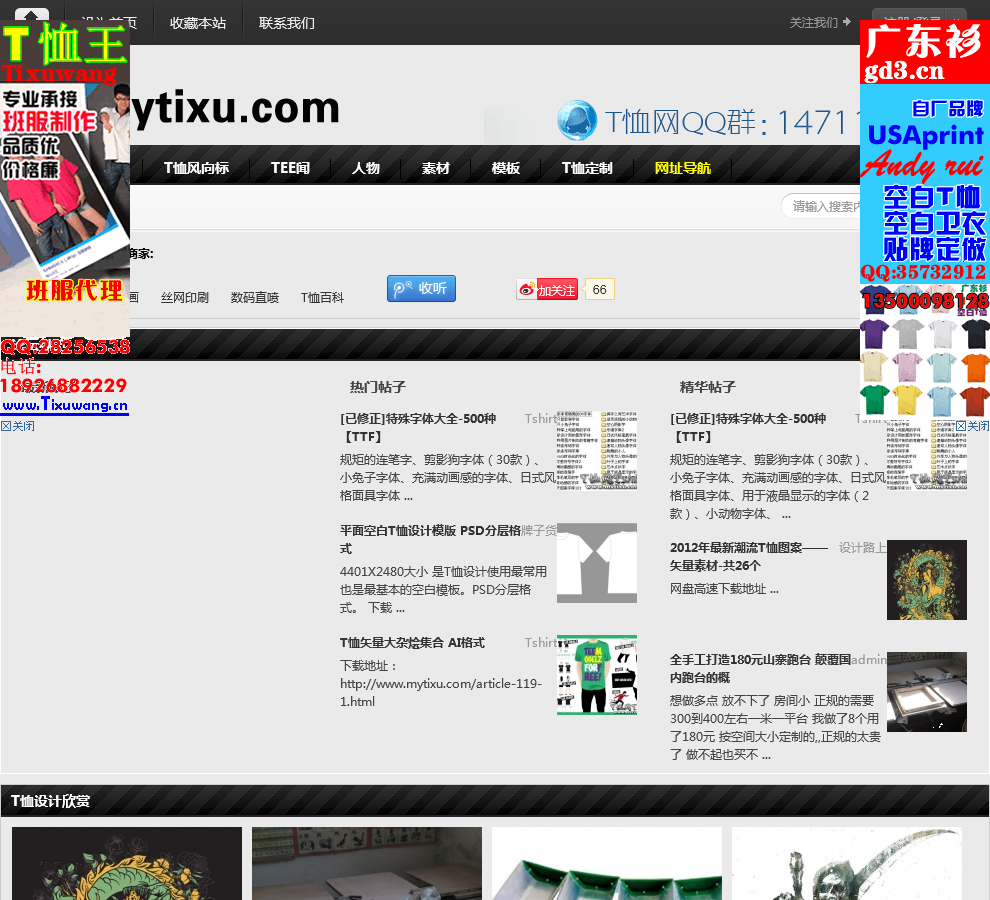This screenshot has width=990, height=900.
Task: Open fourth gallery image of skull sketch
Action: (847, 863)
